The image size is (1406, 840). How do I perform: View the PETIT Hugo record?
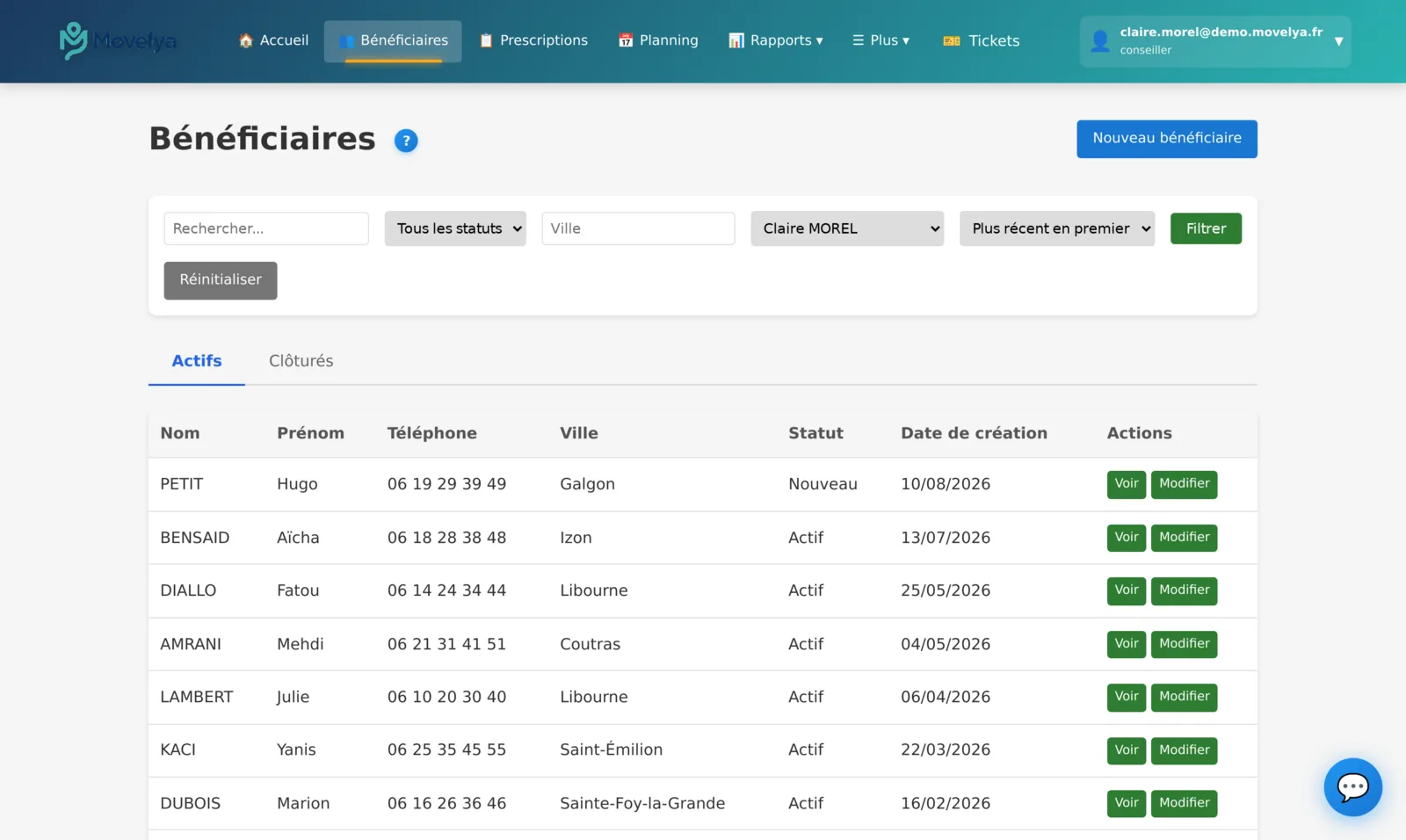pos(1127,484)
